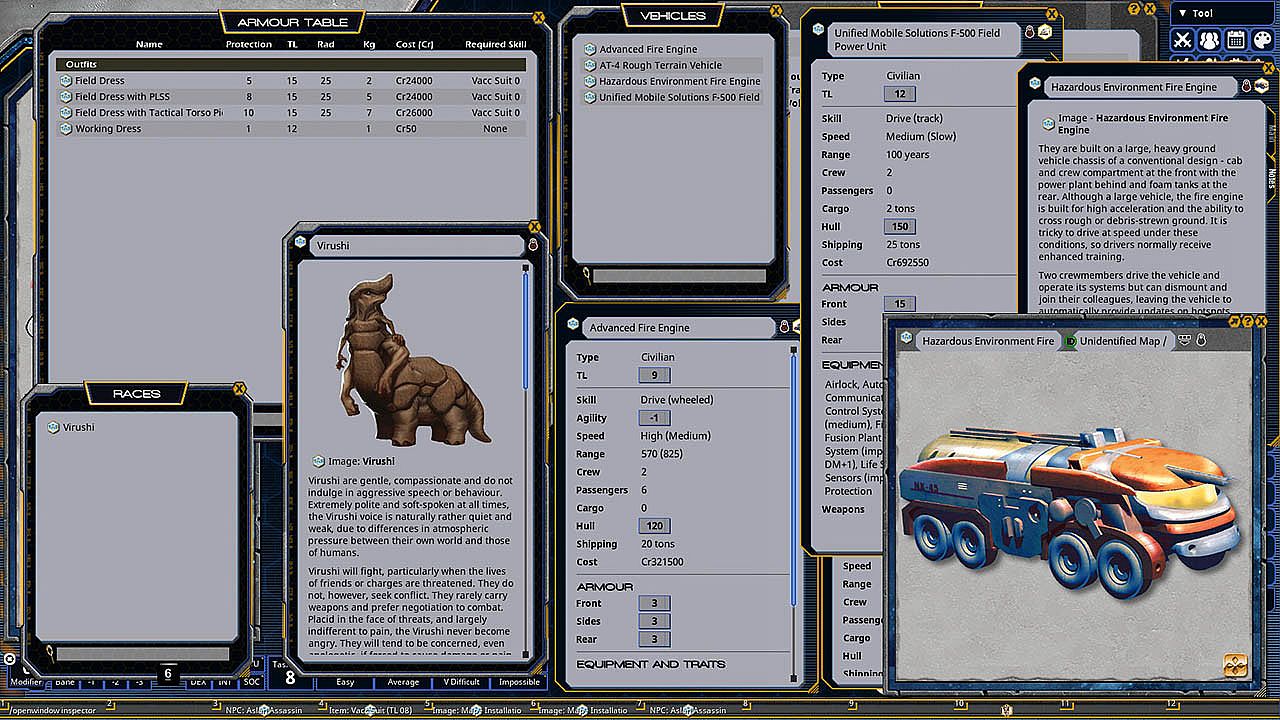Click the Outfits group header in Armour Table

(x=290, y=64)
